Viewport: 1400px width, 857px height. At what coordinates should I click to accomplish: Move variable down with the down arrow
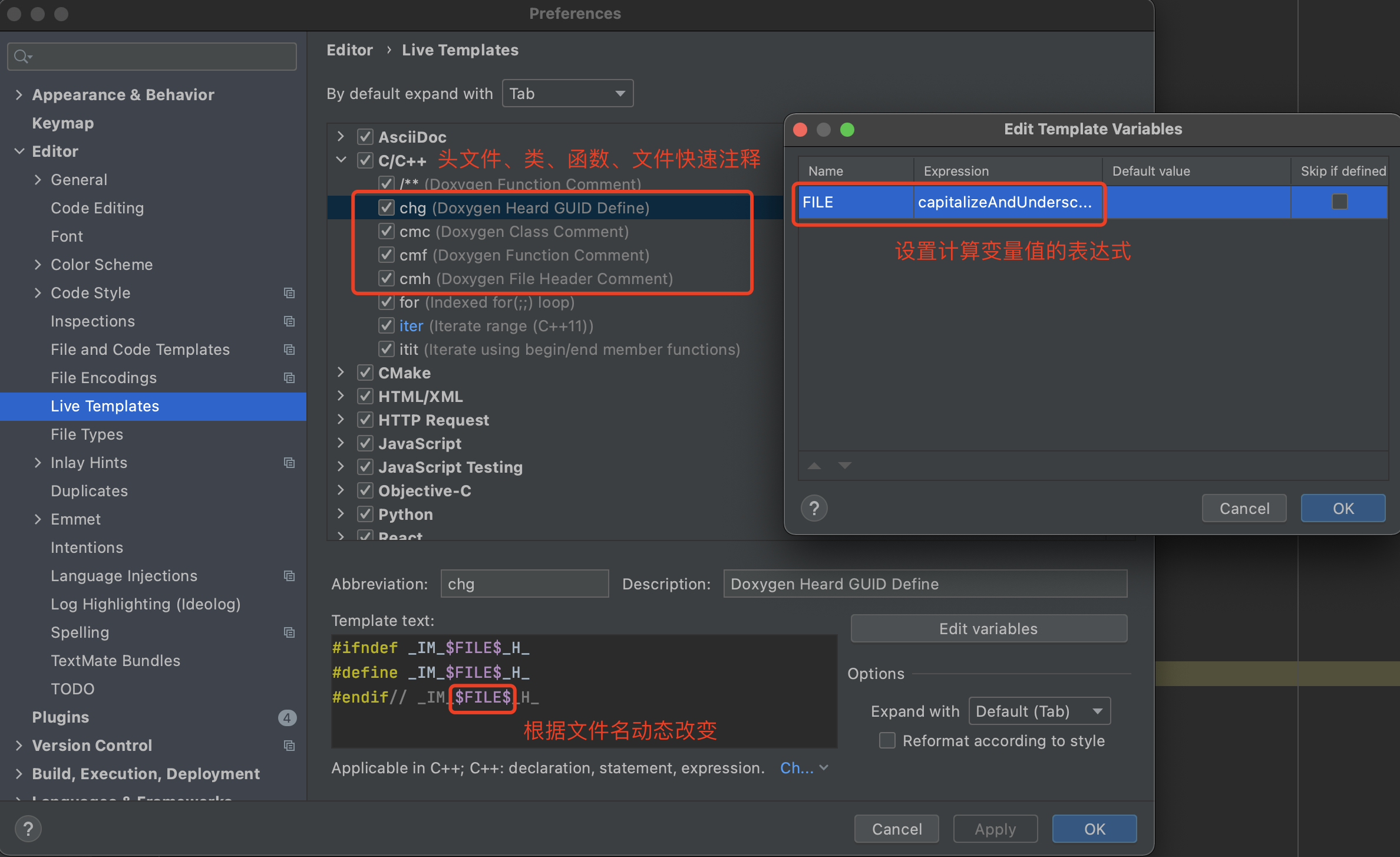(x=845, y=466)
